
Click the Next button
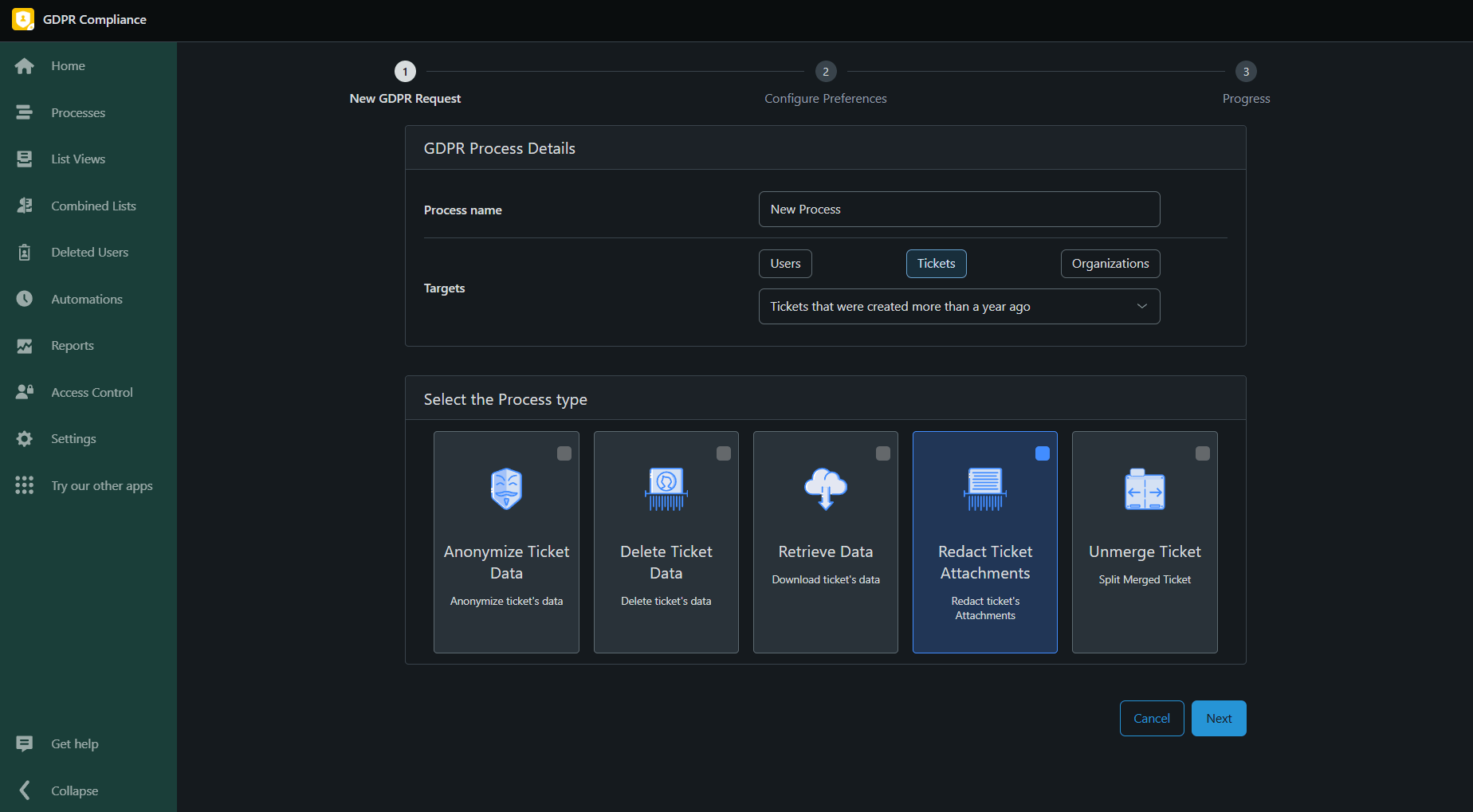tap(1218, 718)
